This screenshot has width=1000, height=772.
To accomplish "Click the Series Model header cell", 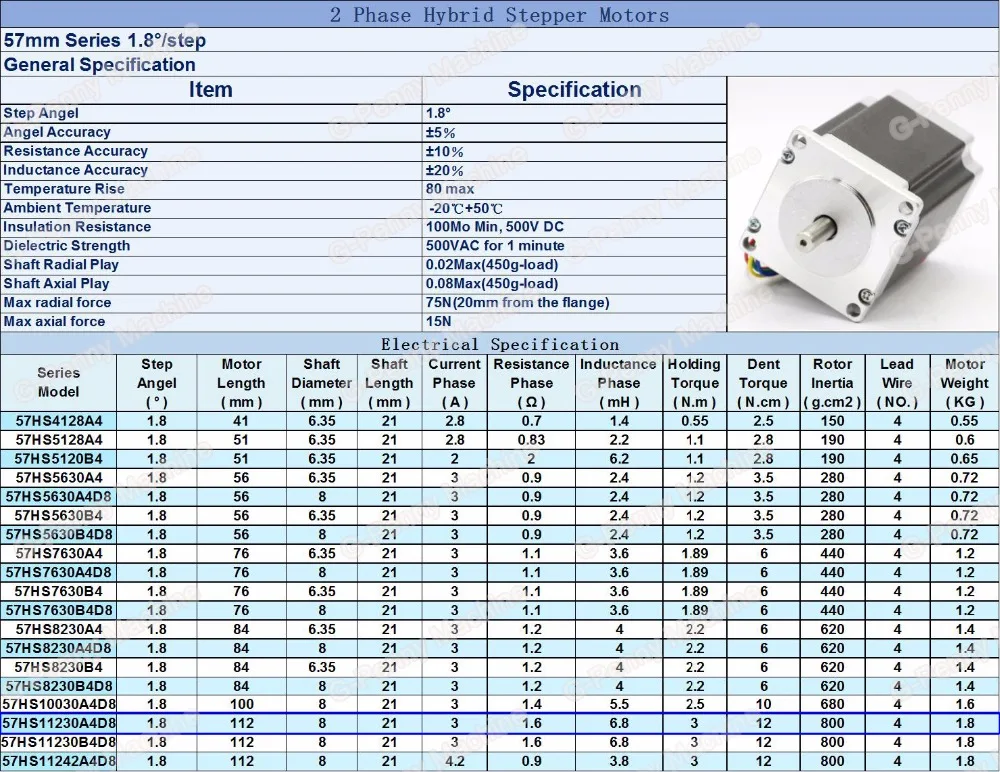I will (58, 383).
